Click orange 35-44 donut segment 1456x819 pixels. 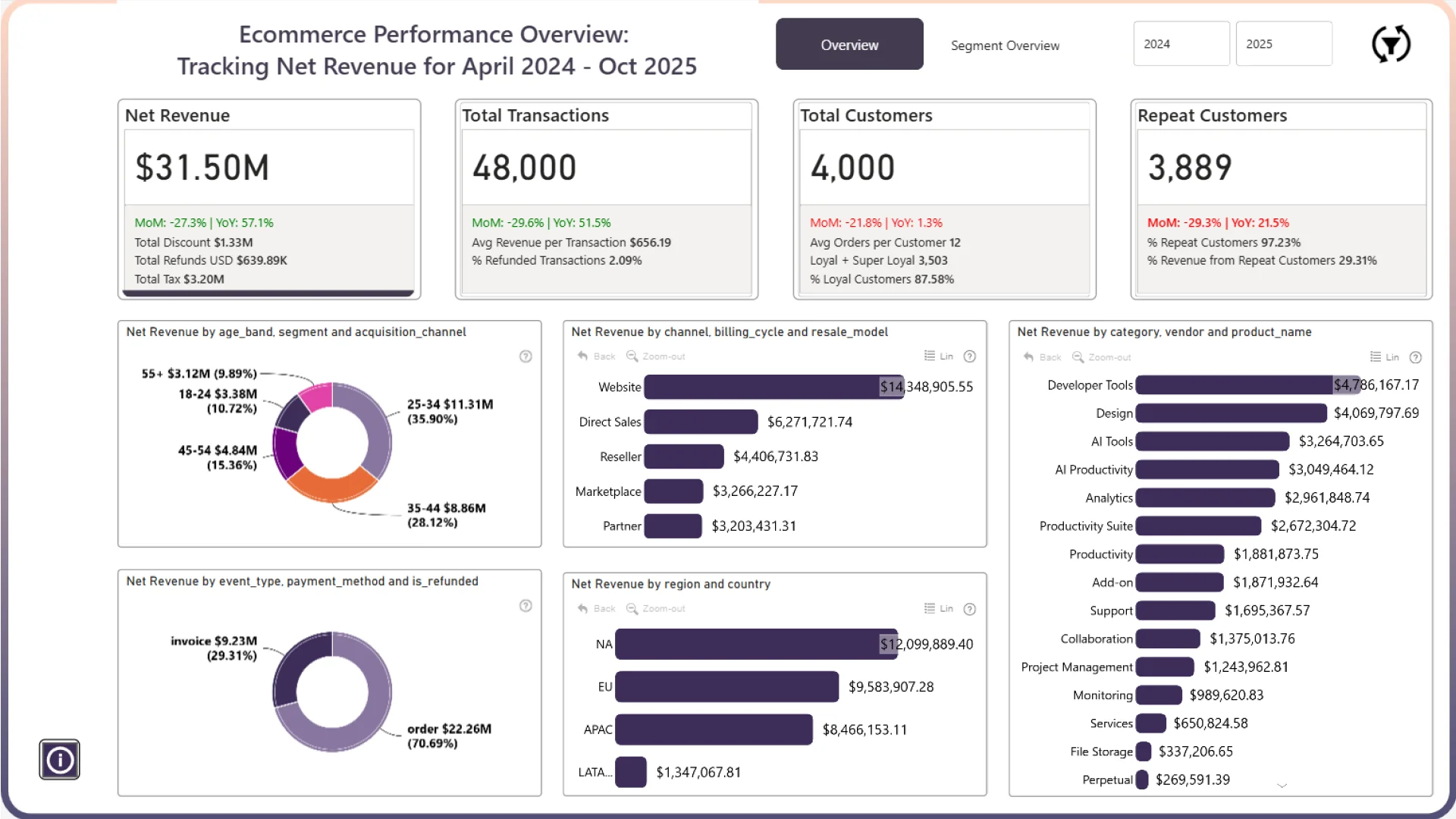[332, 488]
